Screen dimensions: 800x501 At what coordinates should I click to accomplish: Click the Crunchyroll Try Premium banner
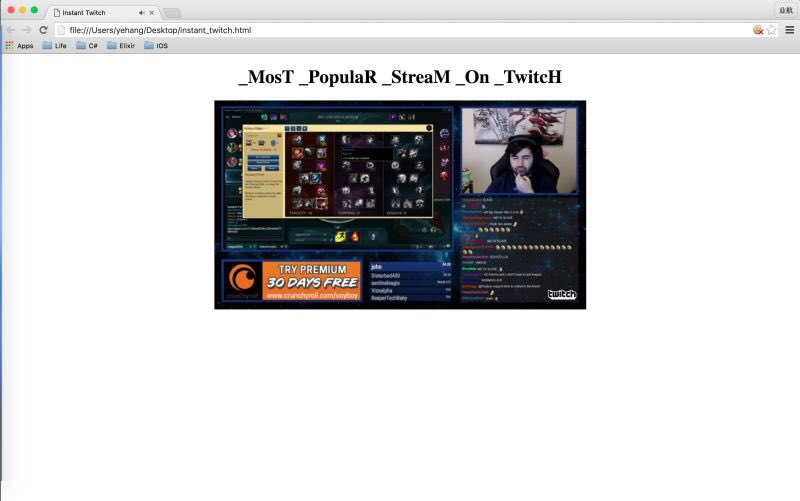pyautogui.click(x=292, y=281)
